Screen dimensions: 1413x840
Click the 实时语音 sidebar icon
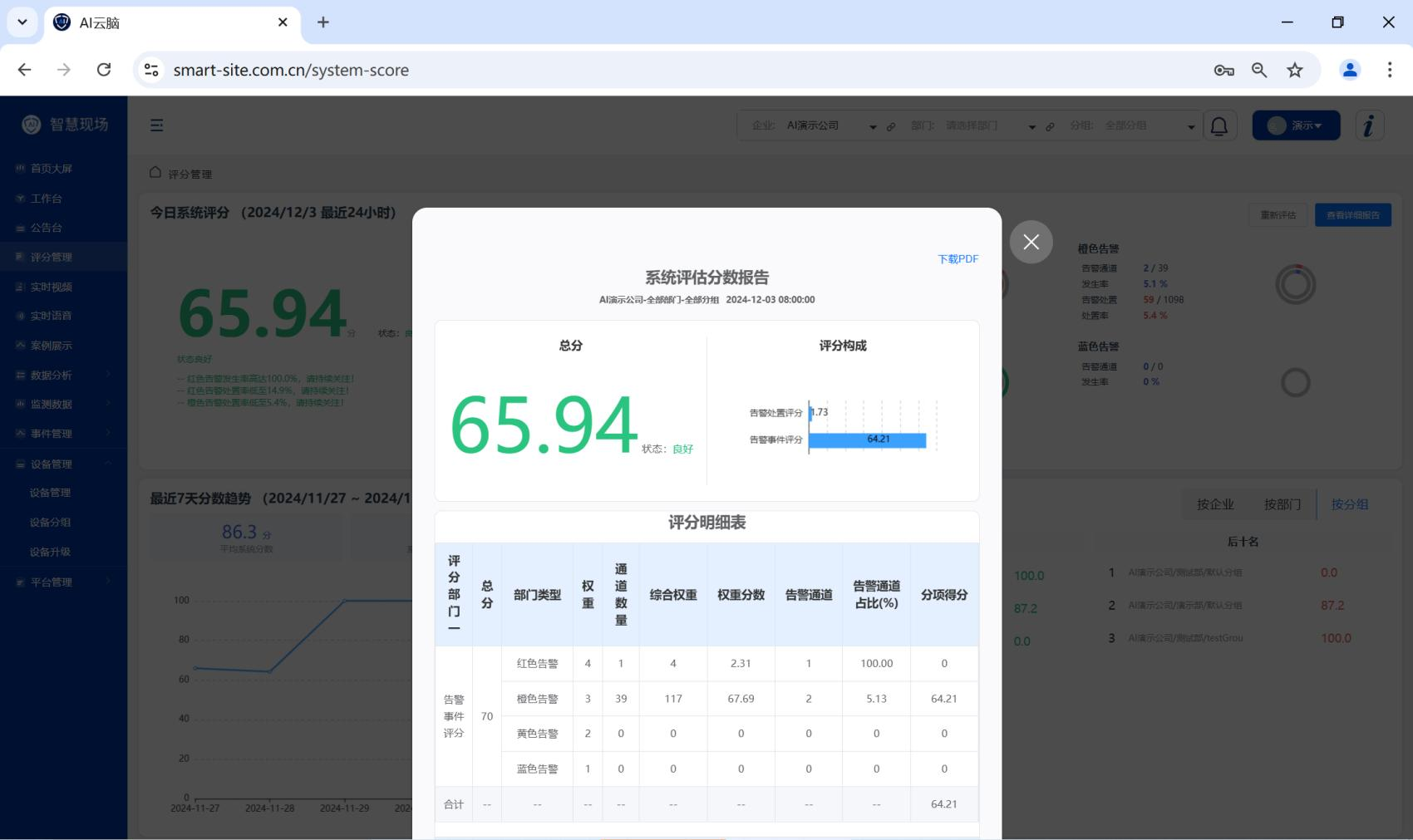(21, 316)
